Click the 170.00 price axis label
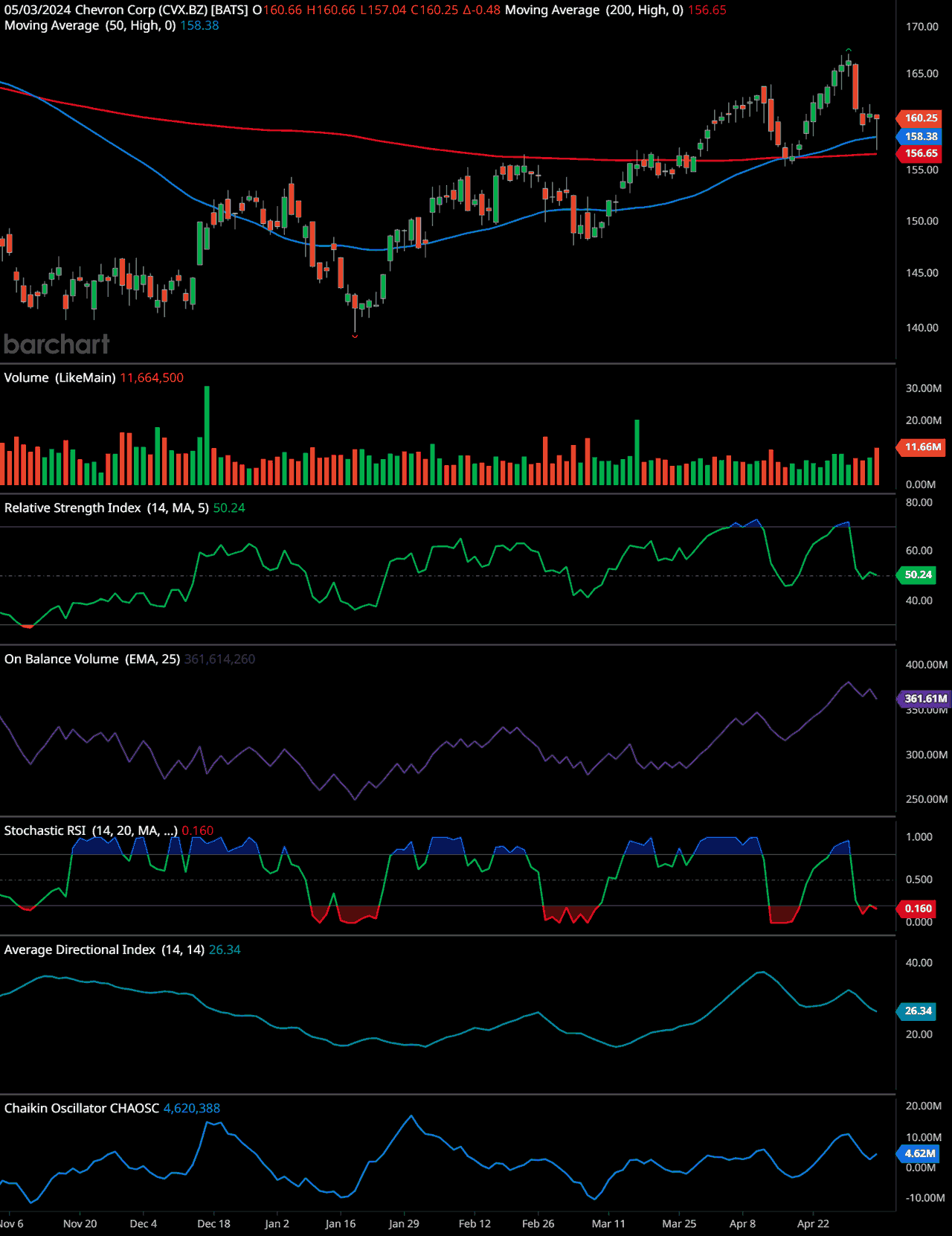 (922, 27)
